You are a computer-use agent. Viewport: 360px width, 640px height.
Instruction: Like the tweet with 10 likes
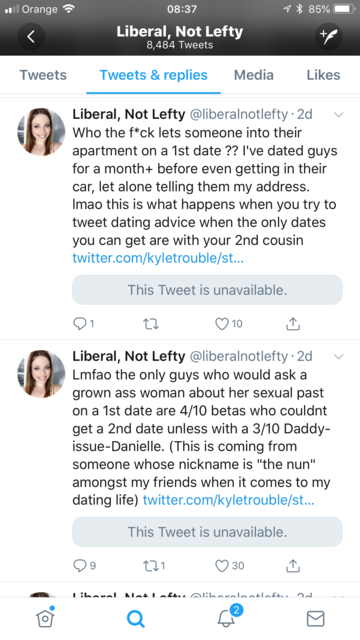229,324
